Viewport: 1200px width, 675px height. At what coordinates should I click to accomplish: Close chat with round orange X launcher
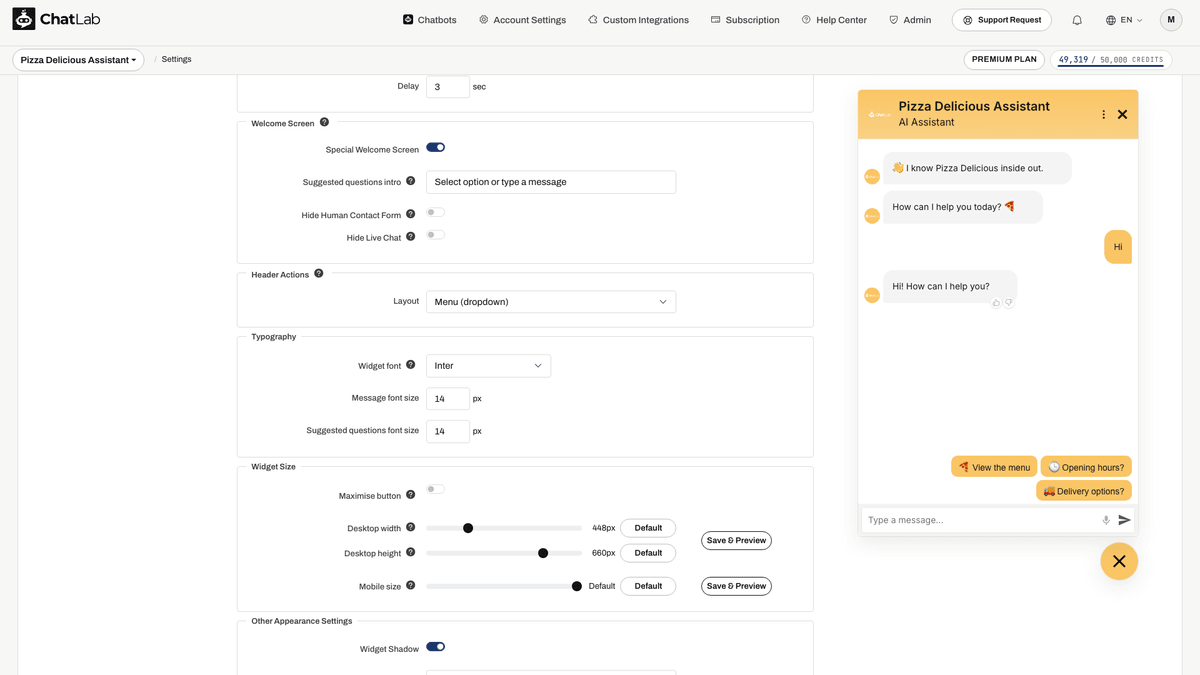pyautogui.click(x=1119, y=561)
